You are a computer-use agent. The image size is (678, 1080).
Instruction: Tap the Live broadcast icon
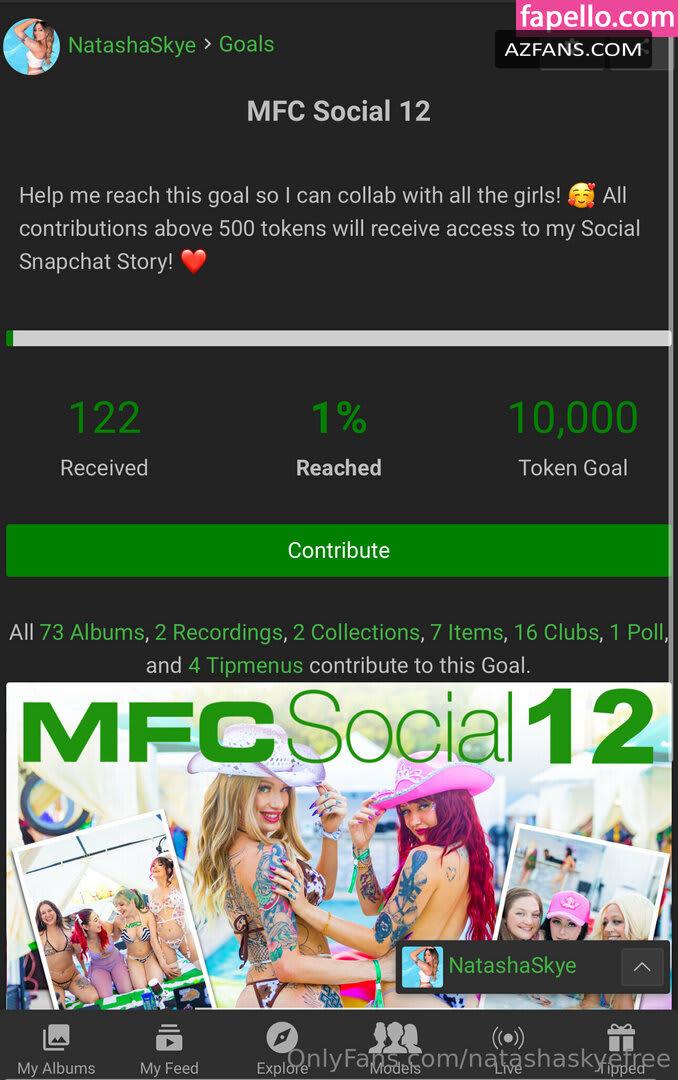[508, 1037]
